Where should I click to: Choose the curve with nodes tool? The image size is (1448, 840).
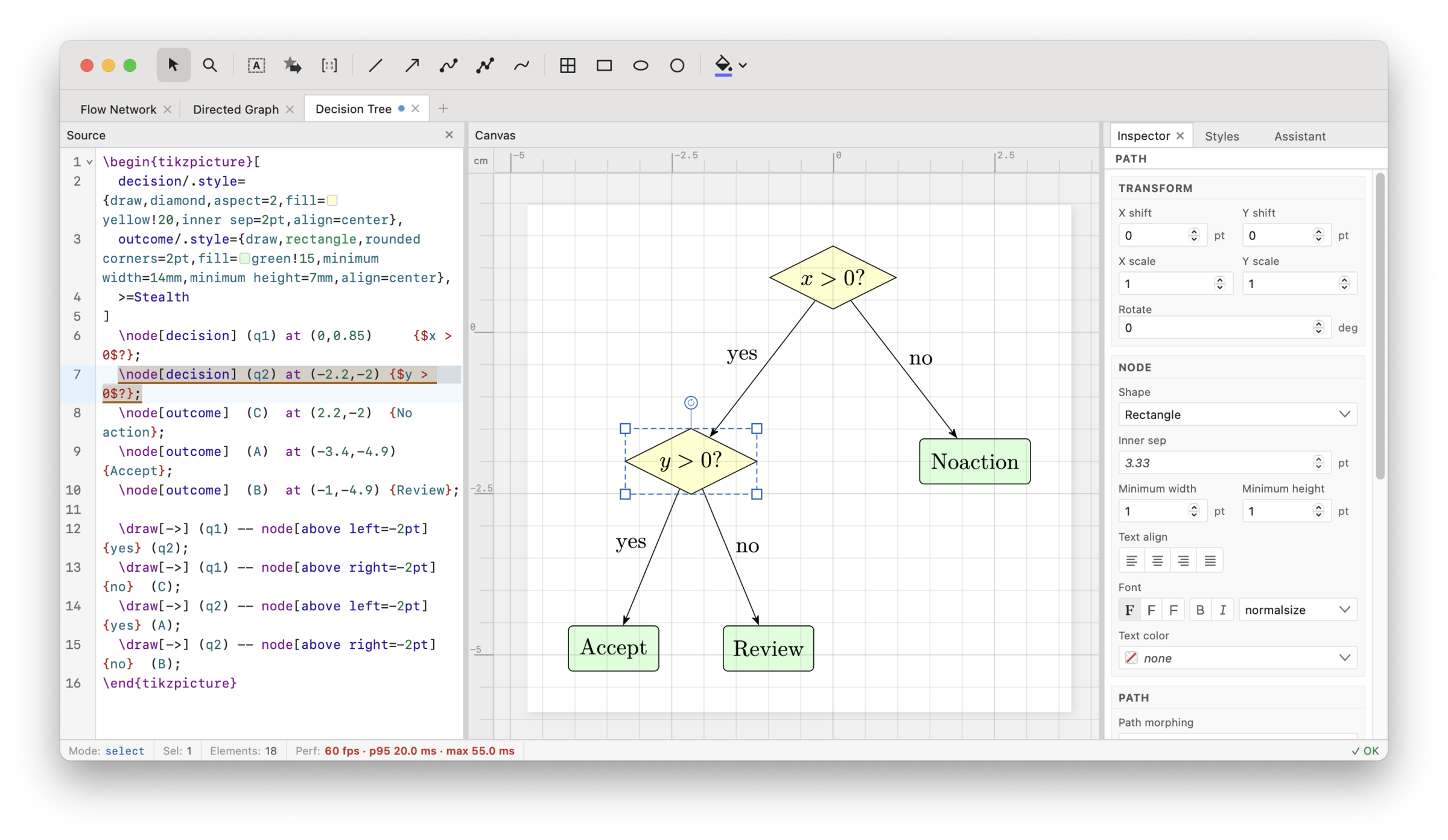pyautogui.click(x=448, y=65)
